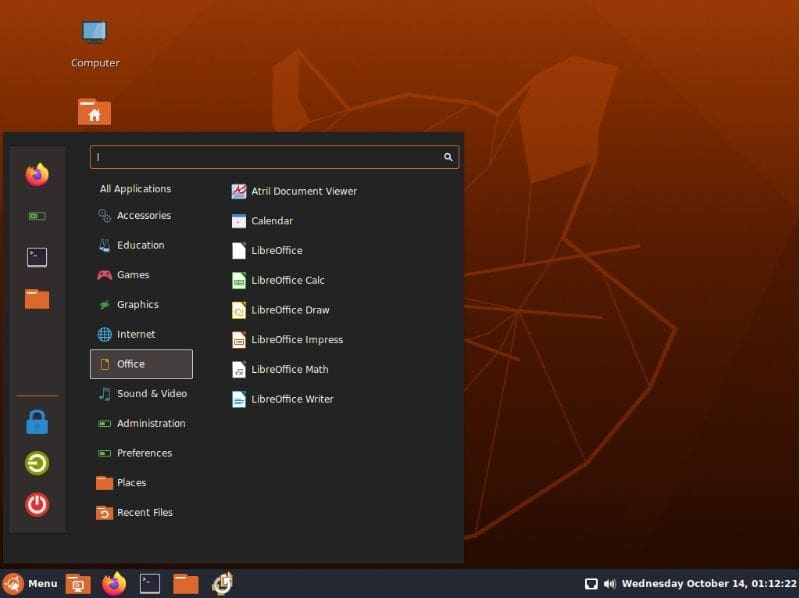The image size is (800, 598).
Task: Launch 'Atril Document Viewer' by its label
Action: point(304,191)
